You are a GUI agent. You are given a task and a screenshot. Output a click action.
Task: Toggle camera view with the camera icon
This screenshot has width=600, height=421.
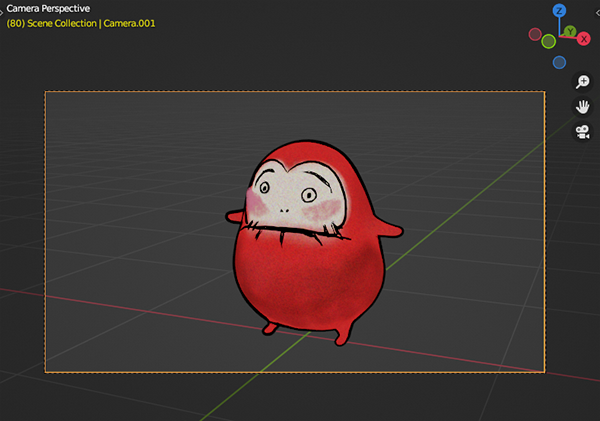[x=583, y=131]
